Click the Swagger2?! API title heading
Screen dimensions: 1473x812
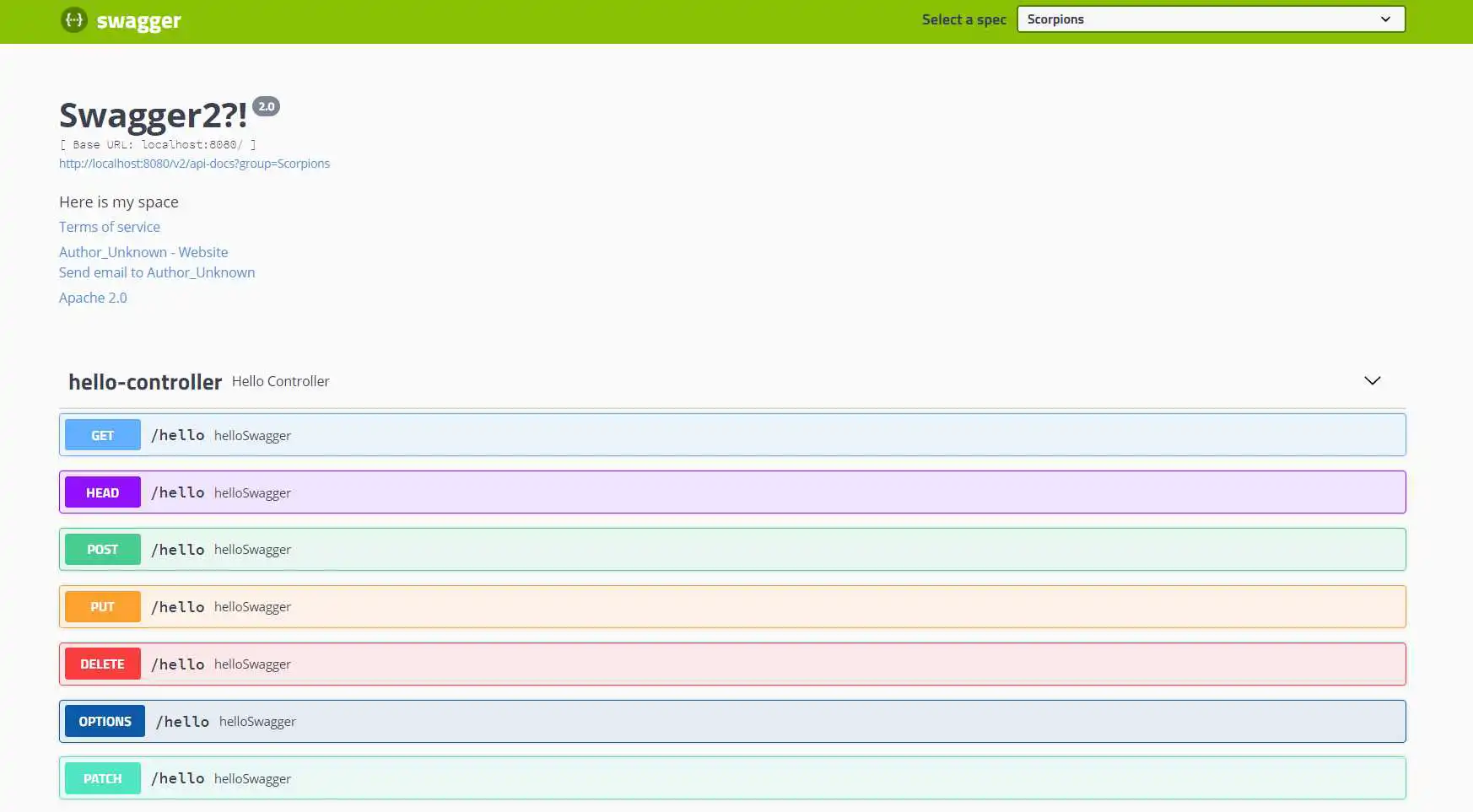tap(153, 116)
